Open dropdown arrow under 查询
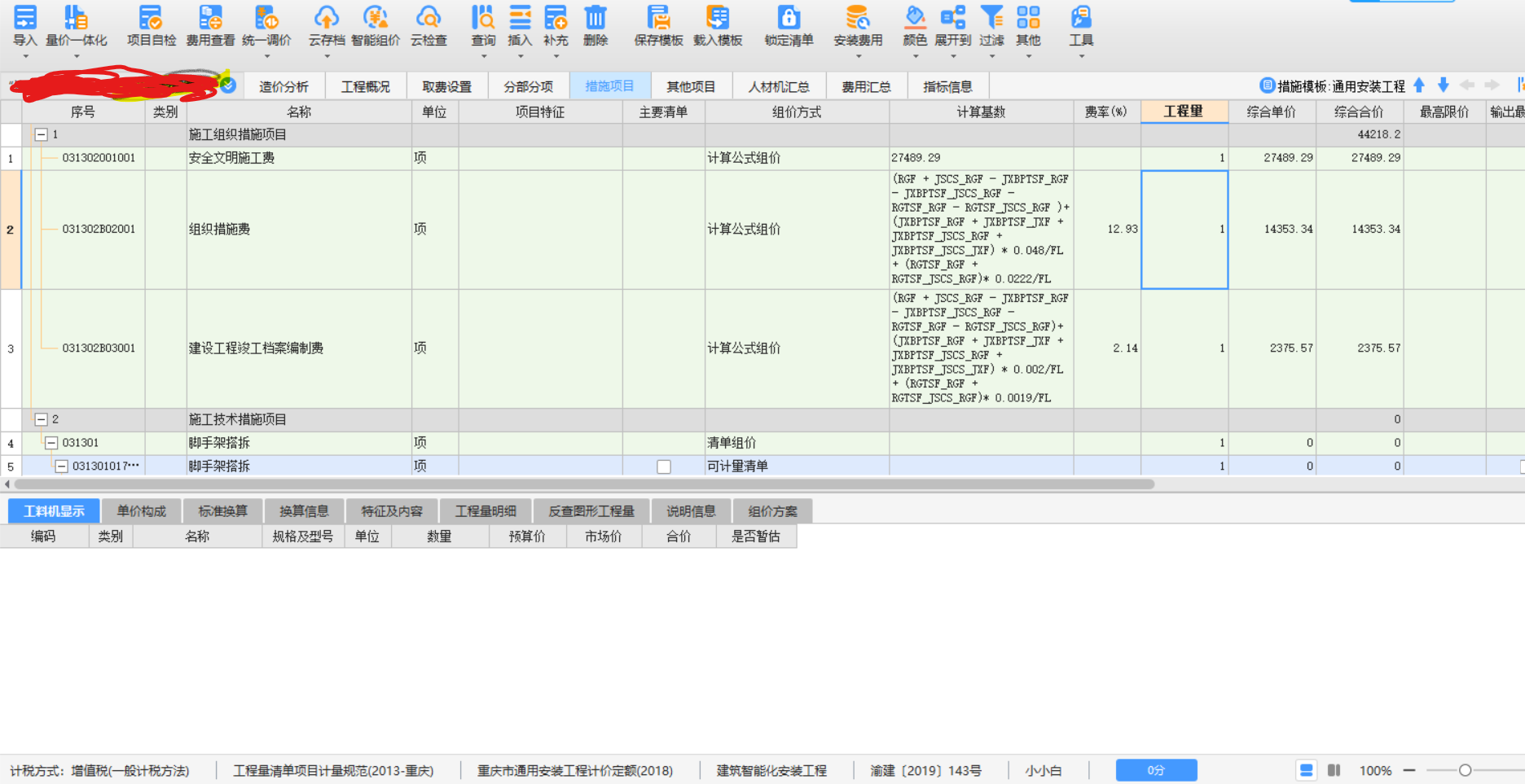This screenshot has height=784, width=1525. 483,56
